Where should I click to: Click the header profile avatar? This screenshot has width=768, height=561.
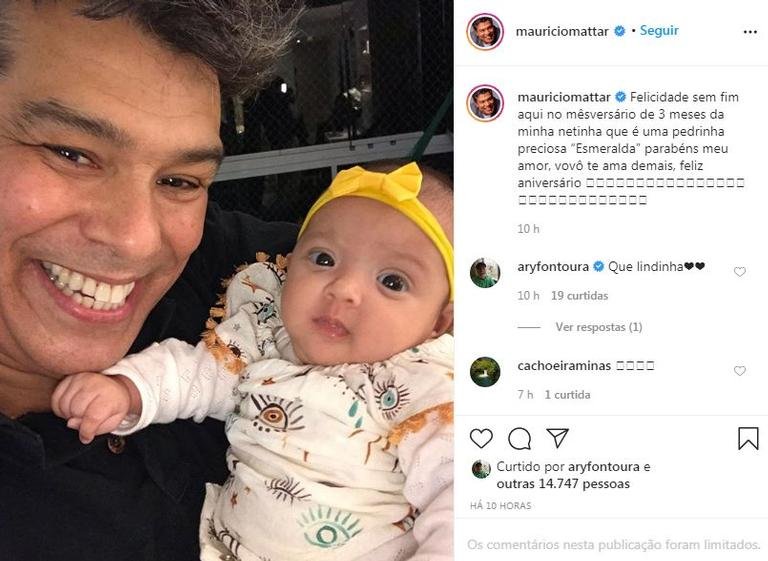coord(485,32)
